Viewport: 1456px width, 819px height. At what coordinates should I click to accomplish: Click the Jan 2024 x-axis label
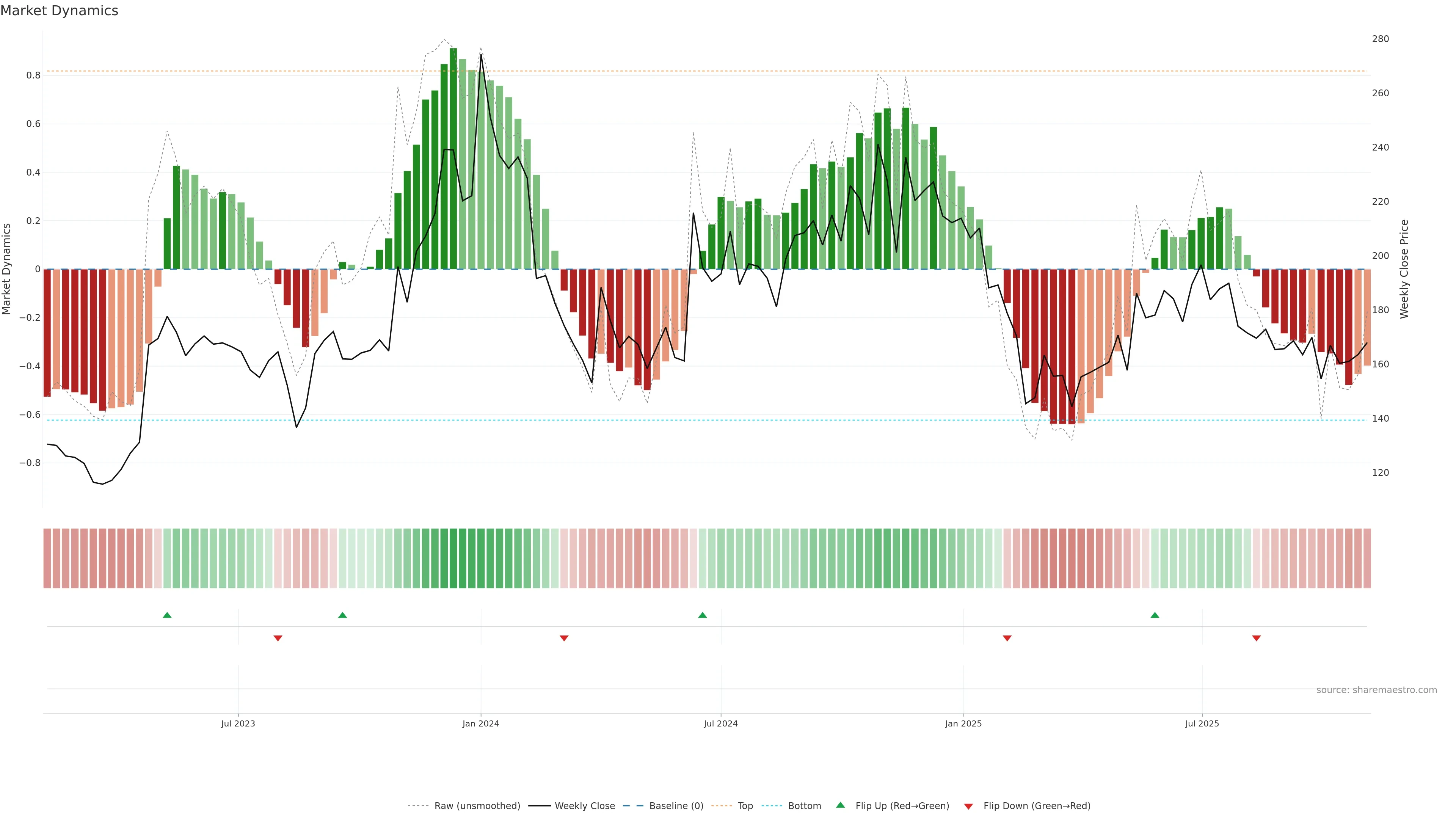(x=480, y=723)
